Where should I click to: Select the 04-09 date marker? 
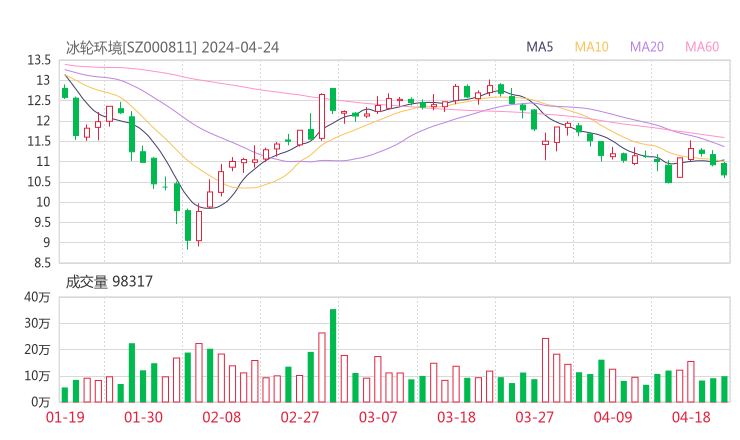pyautogui.click(x=612, y=418)
